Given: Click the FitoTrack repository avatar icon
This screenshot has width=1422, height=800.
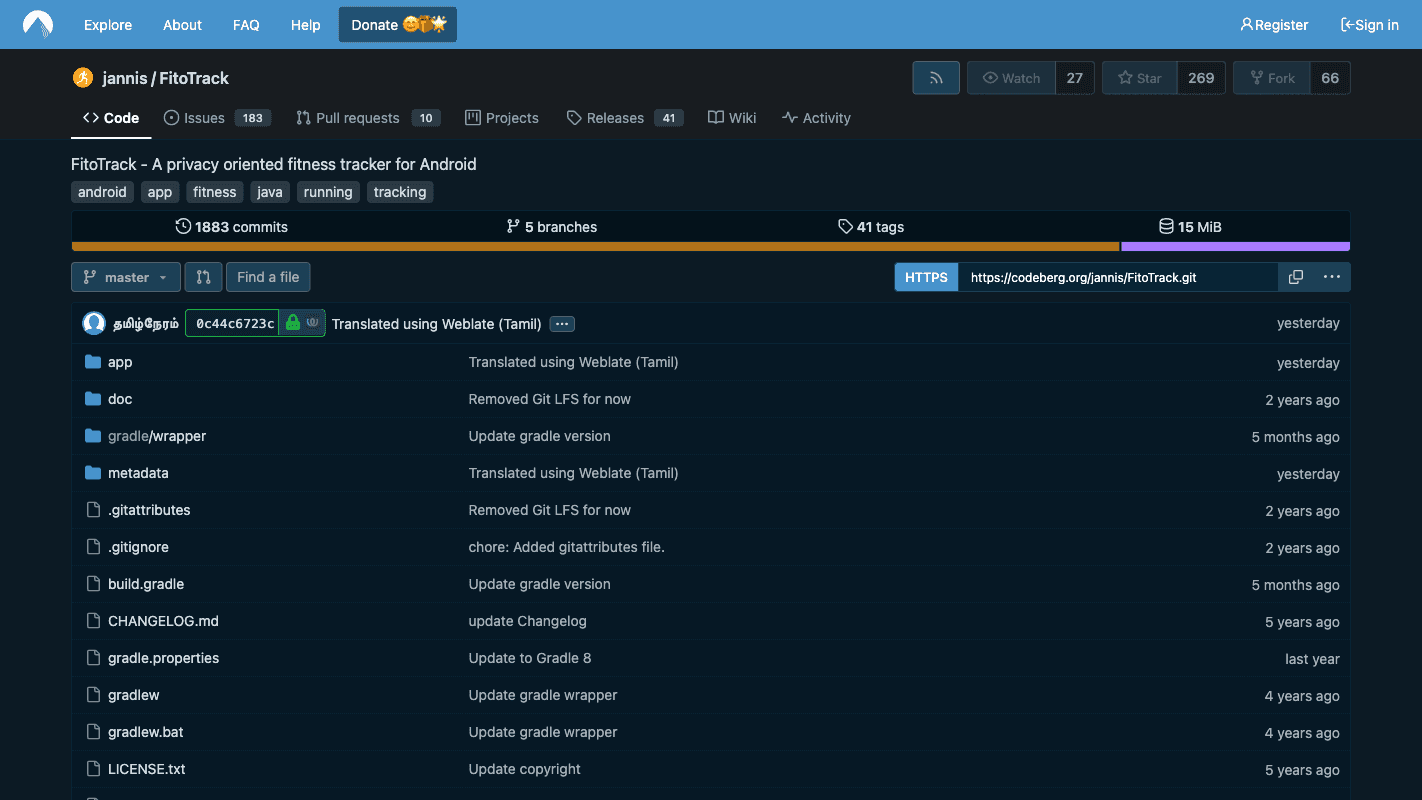Looking at the screenshot, I should click(x=83, y=78).
